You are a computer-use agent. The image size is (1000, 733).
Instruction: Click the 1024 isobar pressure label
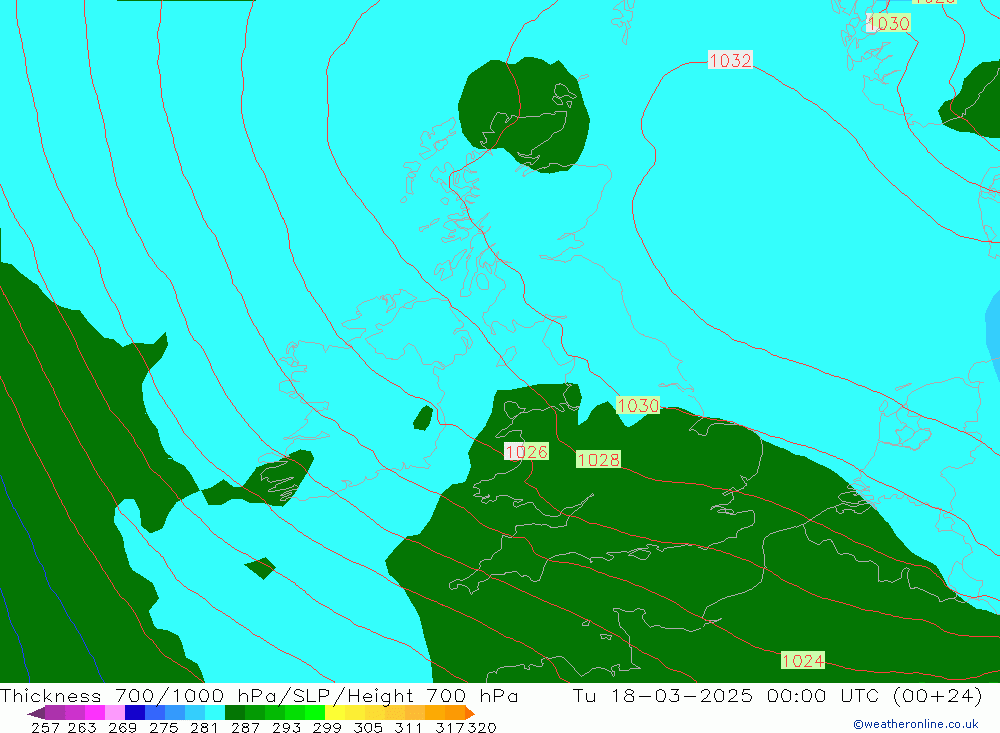click(x=803, y=660)
